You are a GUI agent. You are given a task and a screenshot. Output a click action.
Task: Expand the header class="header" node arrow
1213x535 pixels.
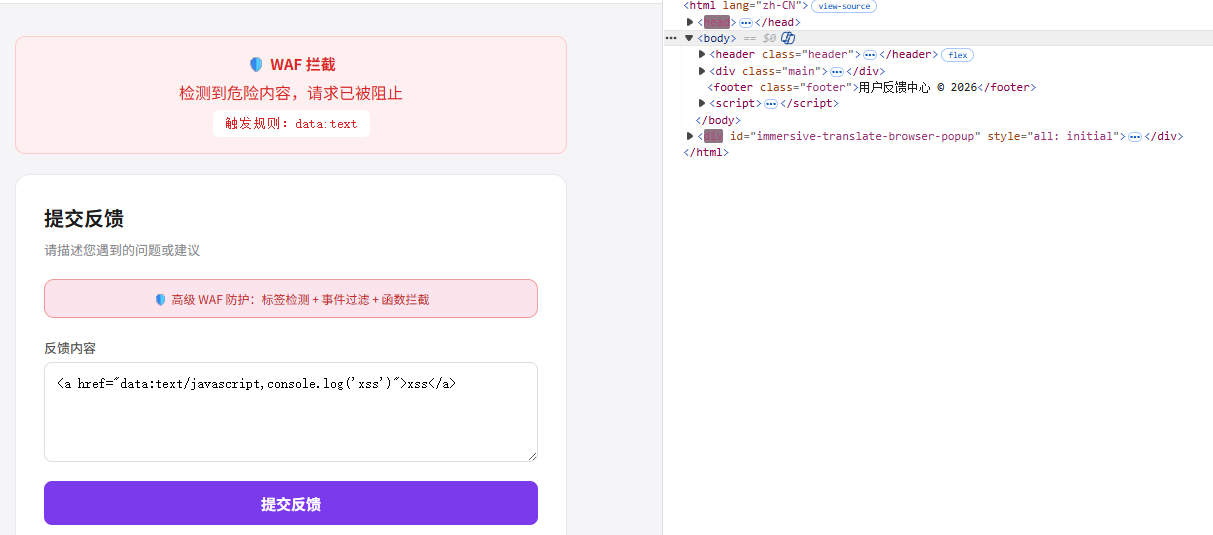click(x=702, y=54)
